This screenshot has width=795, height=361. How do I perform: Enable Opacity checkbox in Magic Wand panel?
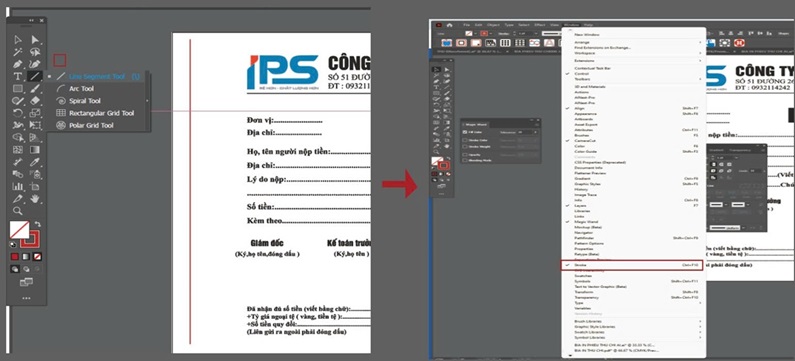click(x=464, y=154)
